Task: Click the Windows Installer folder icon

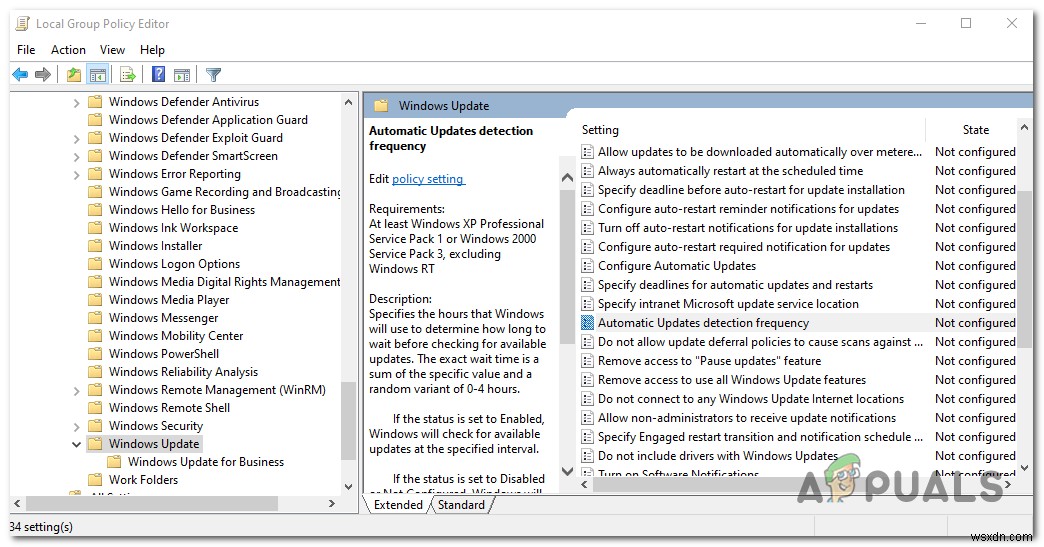Action: pyautogui.click(x=96, y=246)
